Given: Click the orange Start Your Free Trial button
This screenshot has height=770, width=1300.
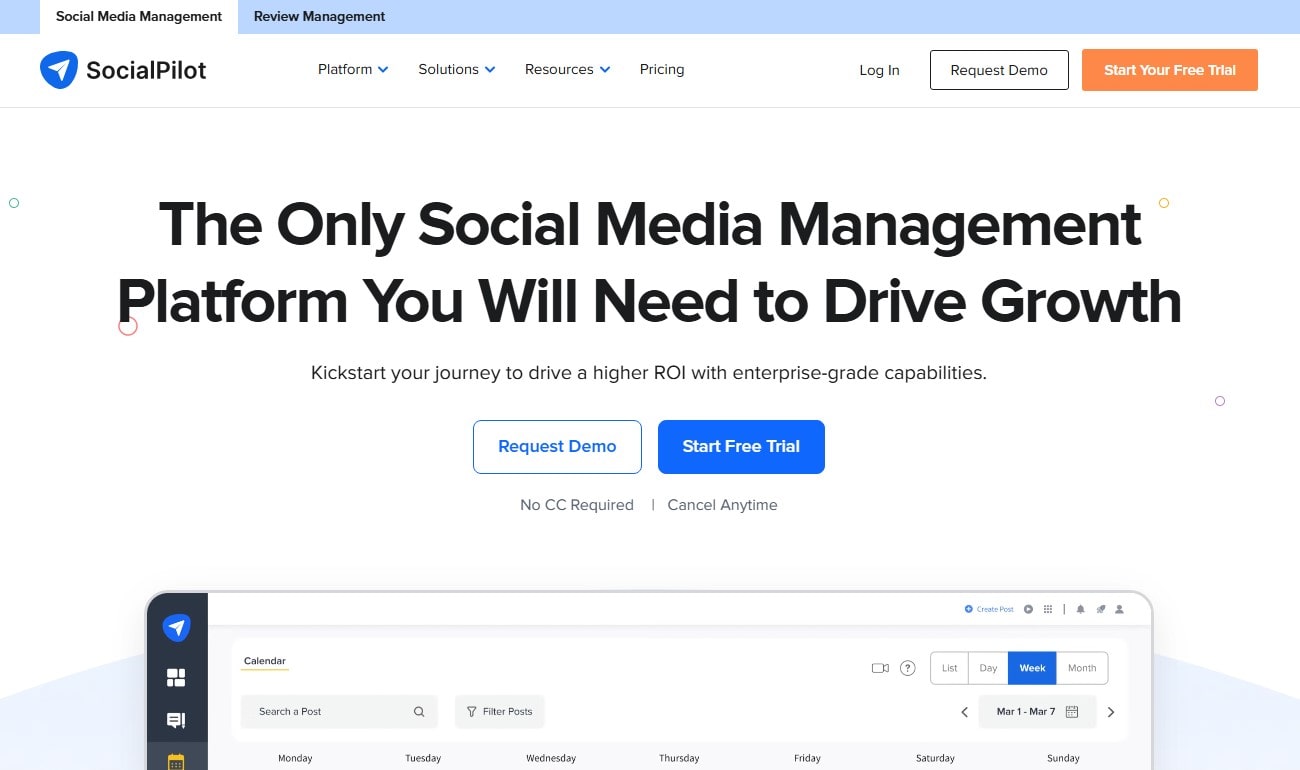Looking at the screenshot, I should pyautogui.click(x=1170, y=70).
